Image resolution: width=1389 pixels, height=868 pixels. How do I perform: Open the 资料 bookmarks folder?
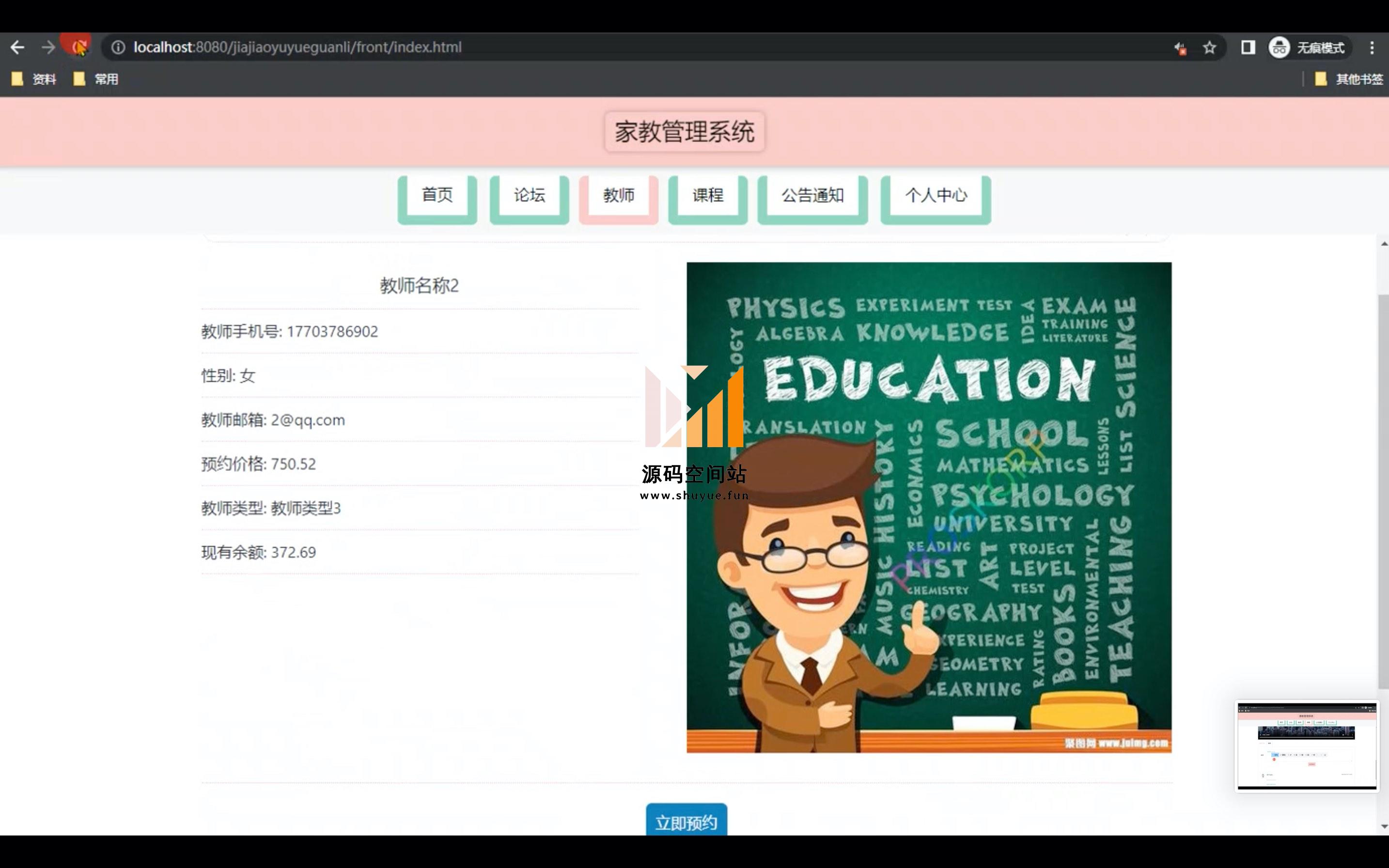[x=33, y=79]
